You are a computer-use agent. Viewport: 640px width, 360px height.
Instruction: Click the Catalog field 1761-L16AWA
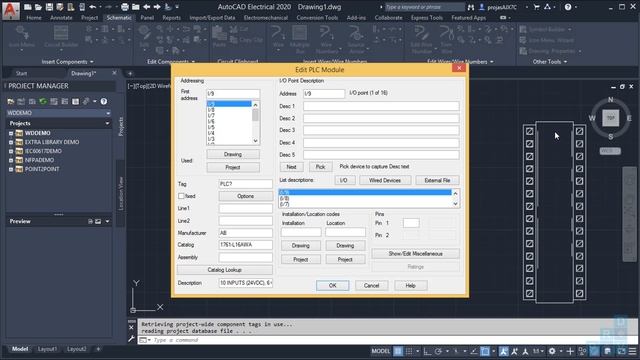tap(245, 245)
